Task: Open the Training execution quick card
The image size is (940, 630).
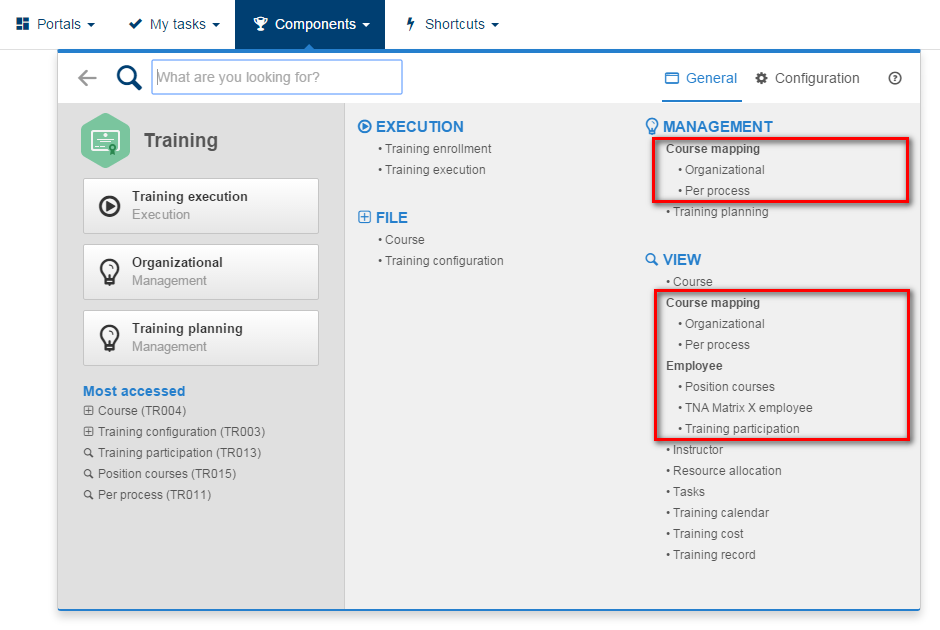Action: click(x=201, y=206)
